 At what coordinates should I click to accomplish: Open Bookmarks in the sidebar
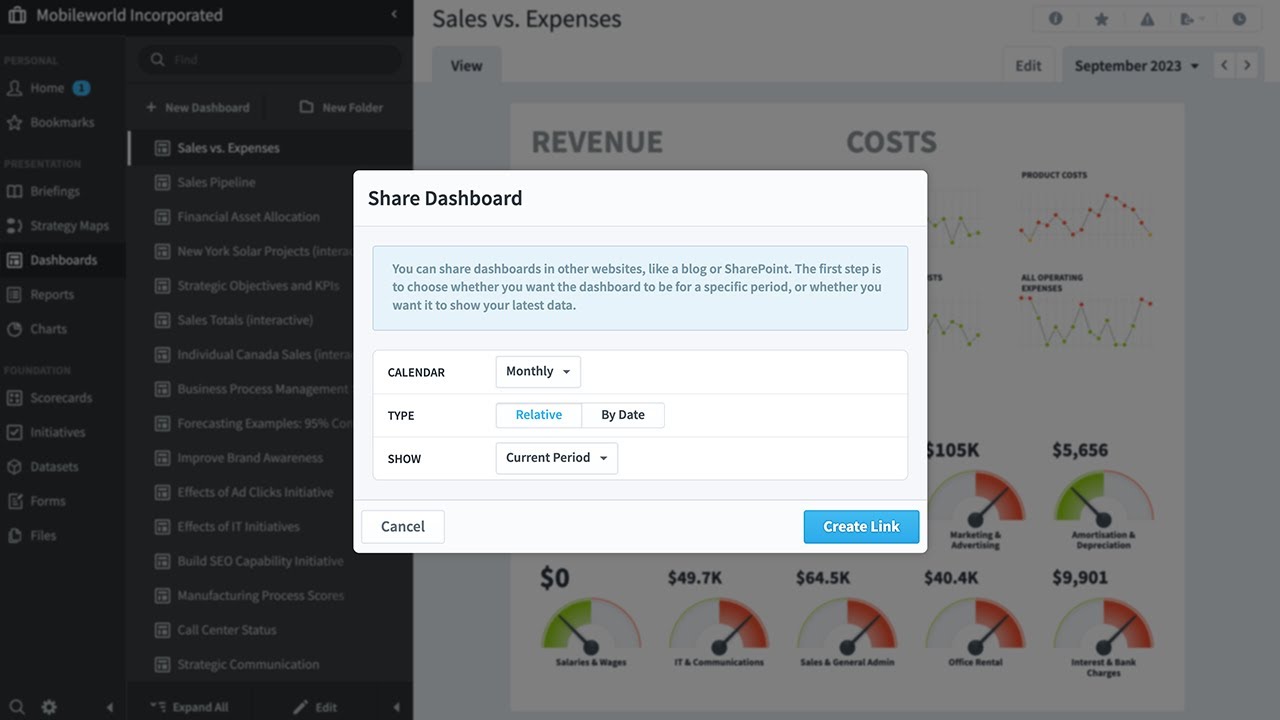click(50, 122)
